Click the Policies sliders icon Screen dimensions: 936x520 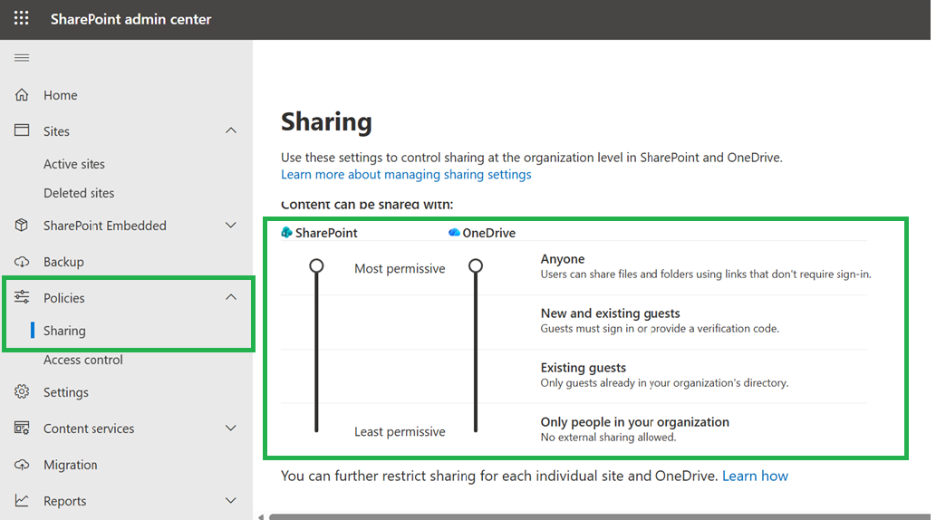(x=21, y=297)
